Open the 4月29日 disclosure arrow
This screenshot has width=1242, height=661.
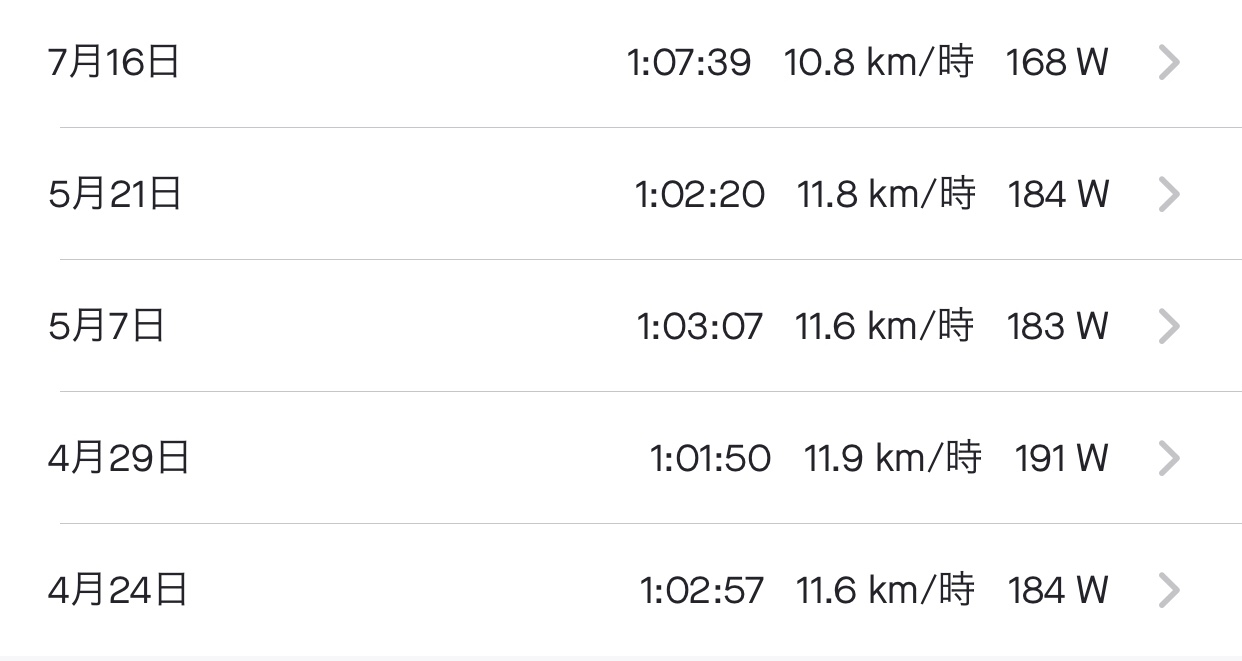[1169, 458]
